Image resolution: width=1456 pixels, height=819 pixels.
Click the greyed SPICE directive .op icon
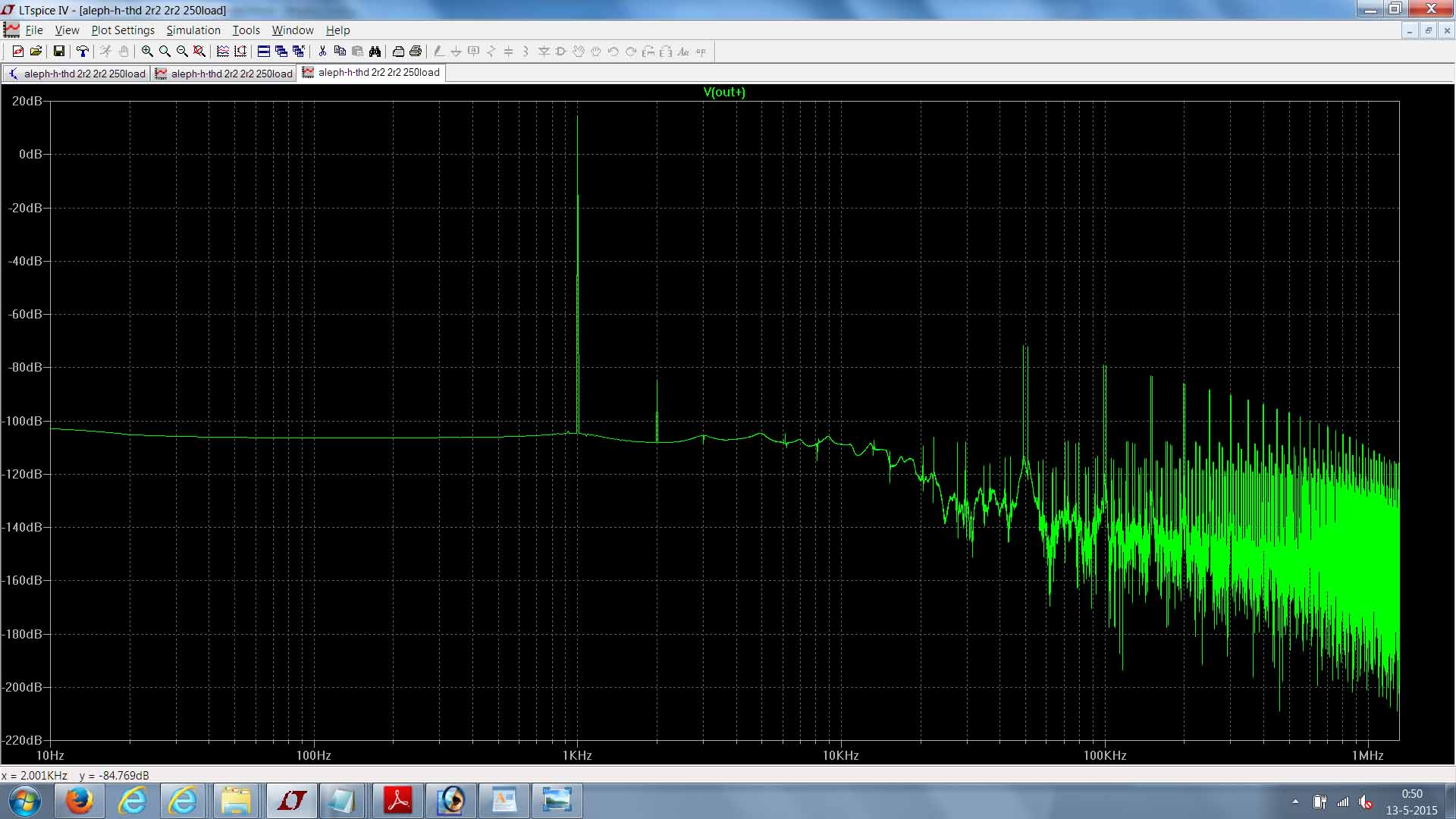(x=701, y=52)
